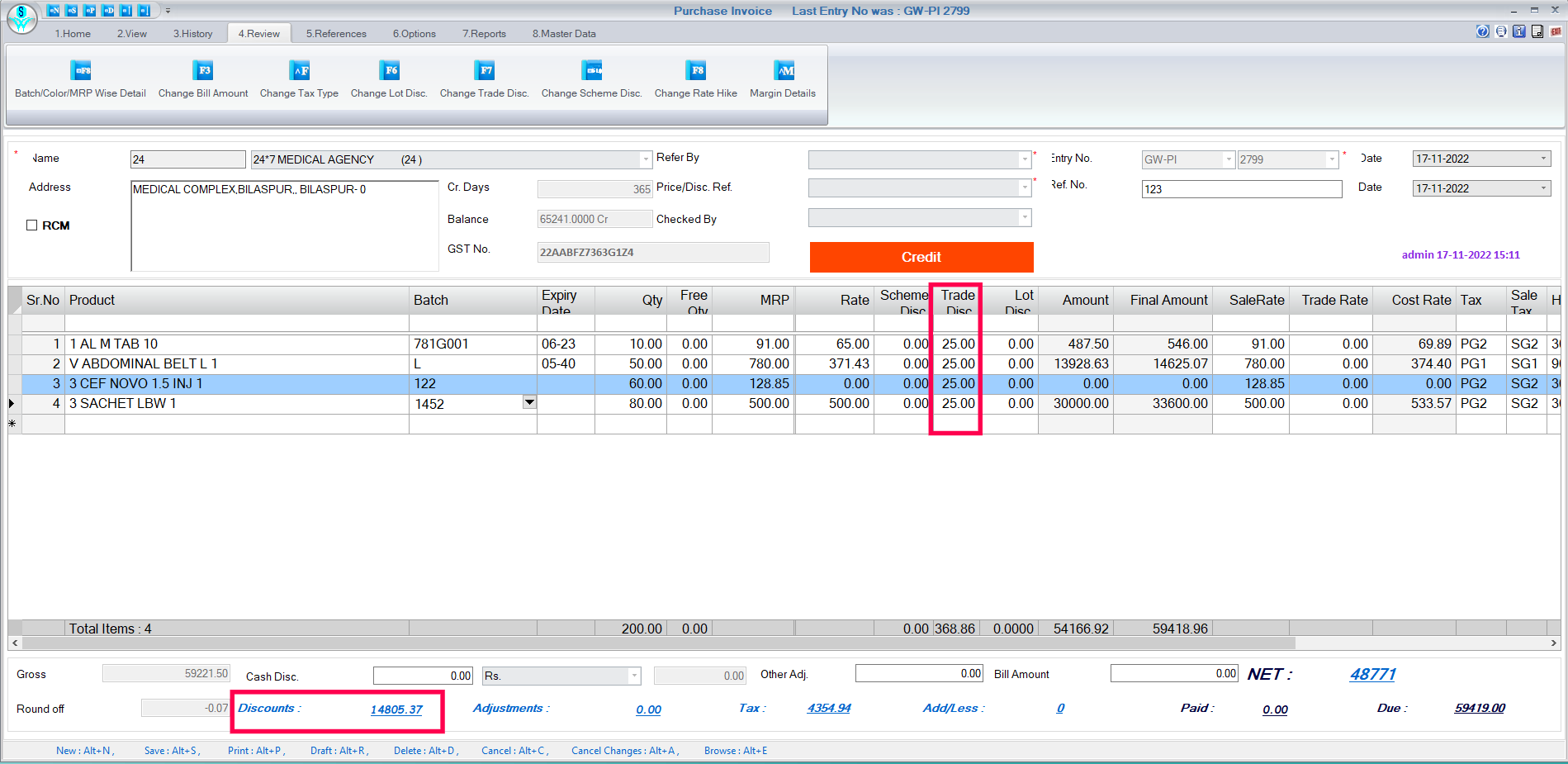1568x764 pixels.
Task: Expand the entry number 2799 dropdown
Action: click(x=1331, y=159)
